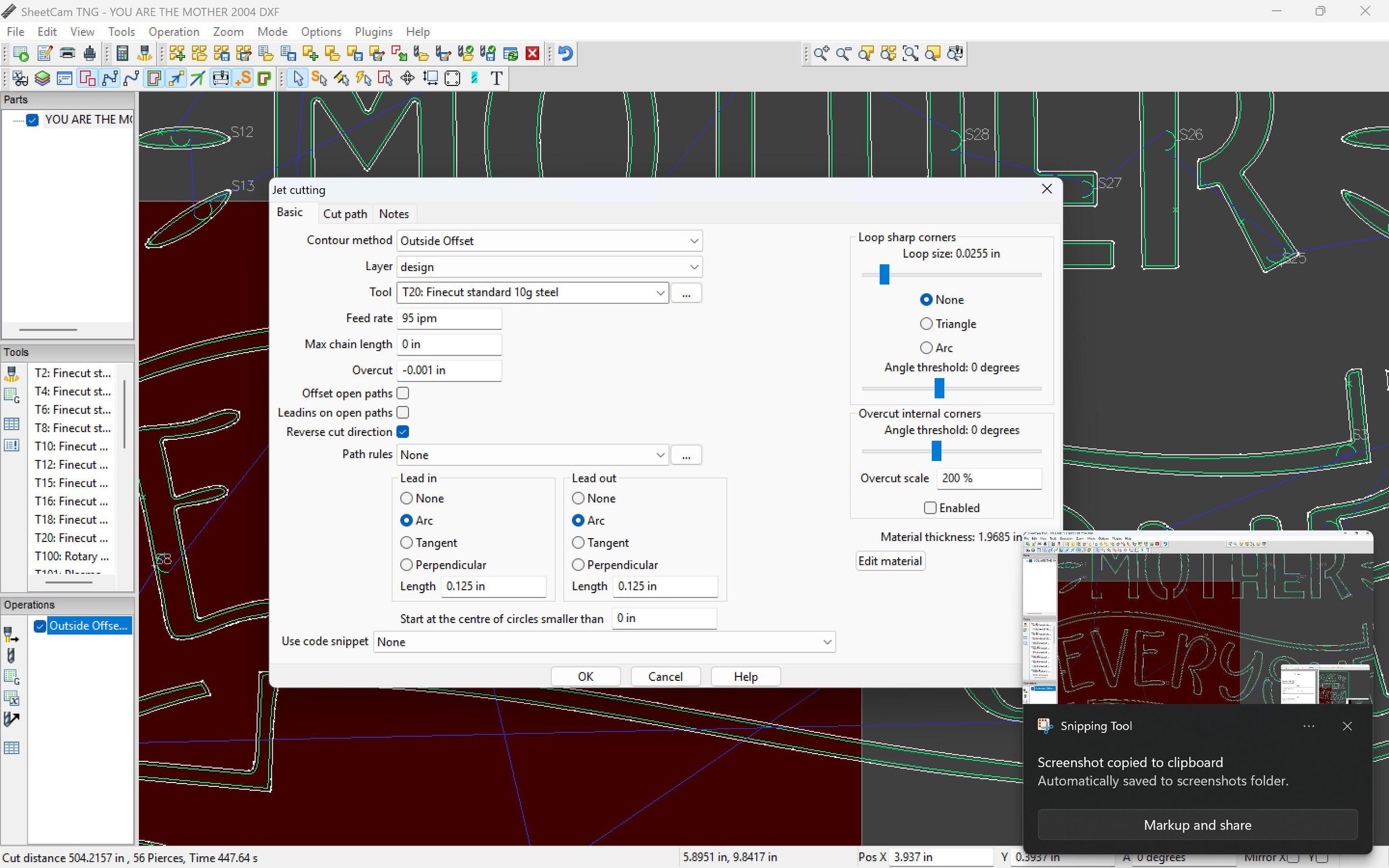Click the Feed rate input field

[449, 319]
